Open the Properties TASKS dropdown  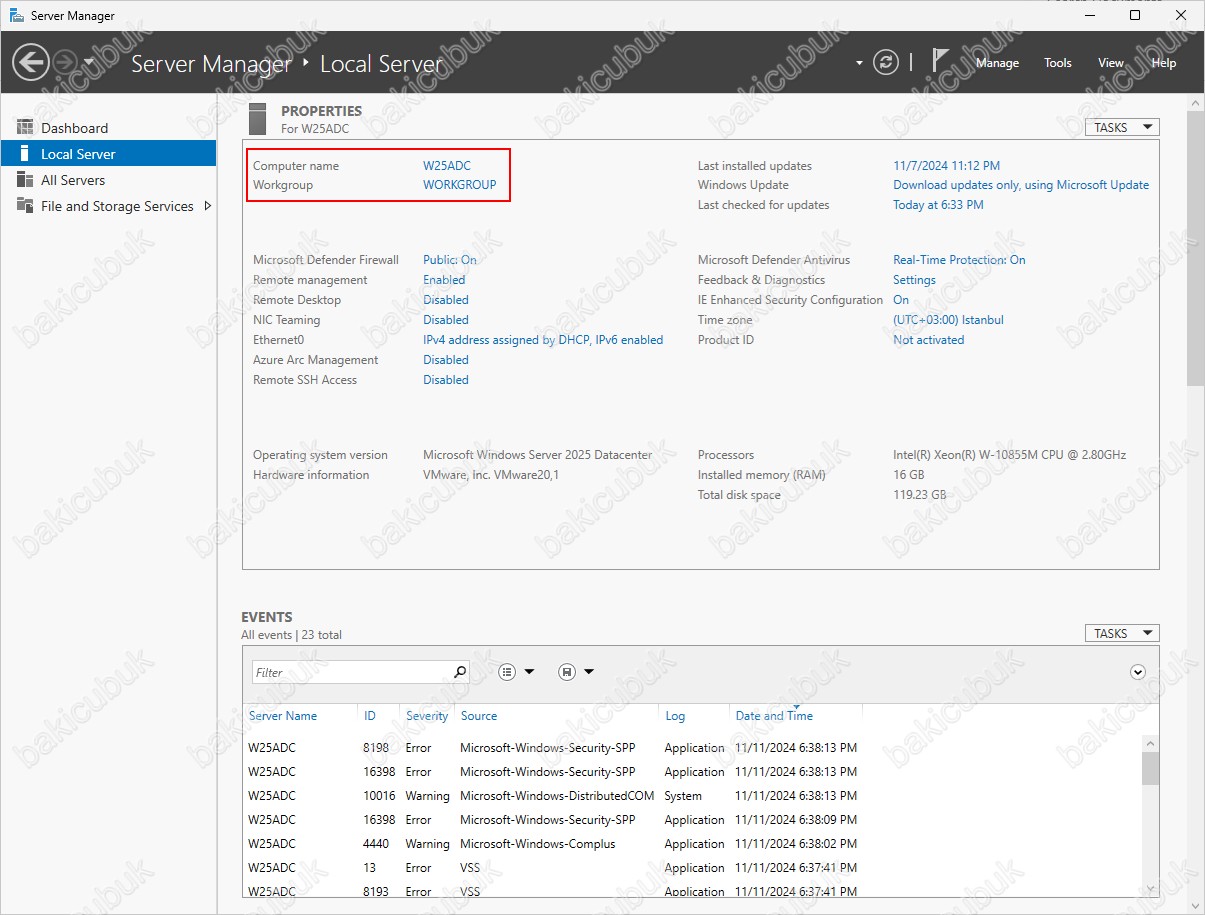click(1122, 127)
